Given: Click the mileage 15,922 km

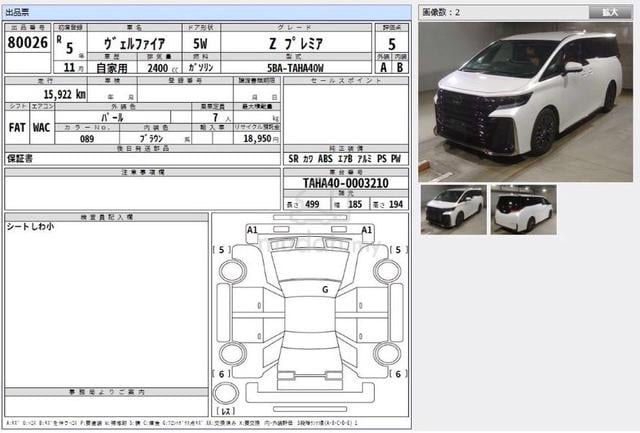Looking at the screenshot, I should 64,95.
